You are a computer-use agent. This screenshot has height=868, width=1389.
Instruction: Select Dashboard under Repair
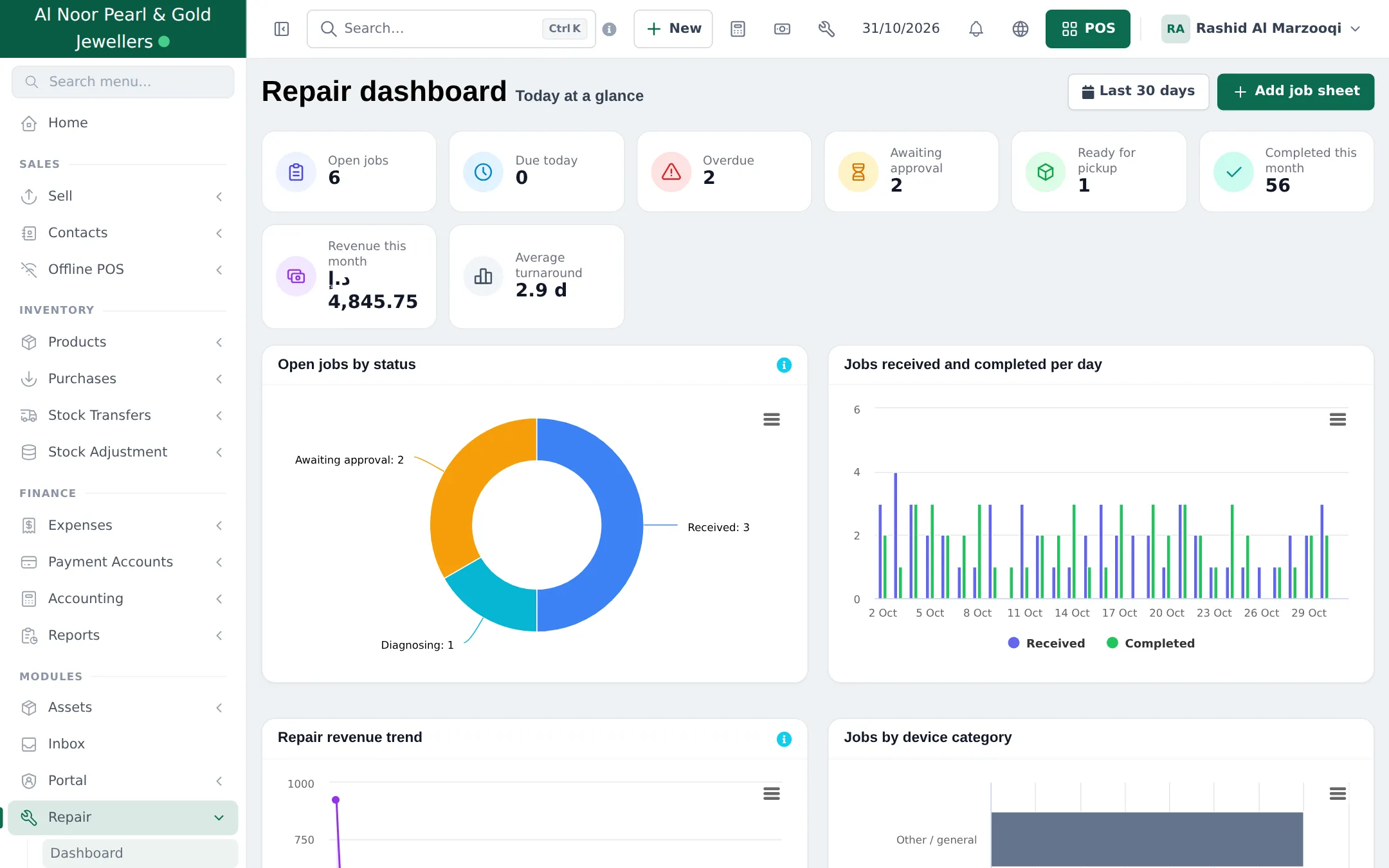click(140, 853)
